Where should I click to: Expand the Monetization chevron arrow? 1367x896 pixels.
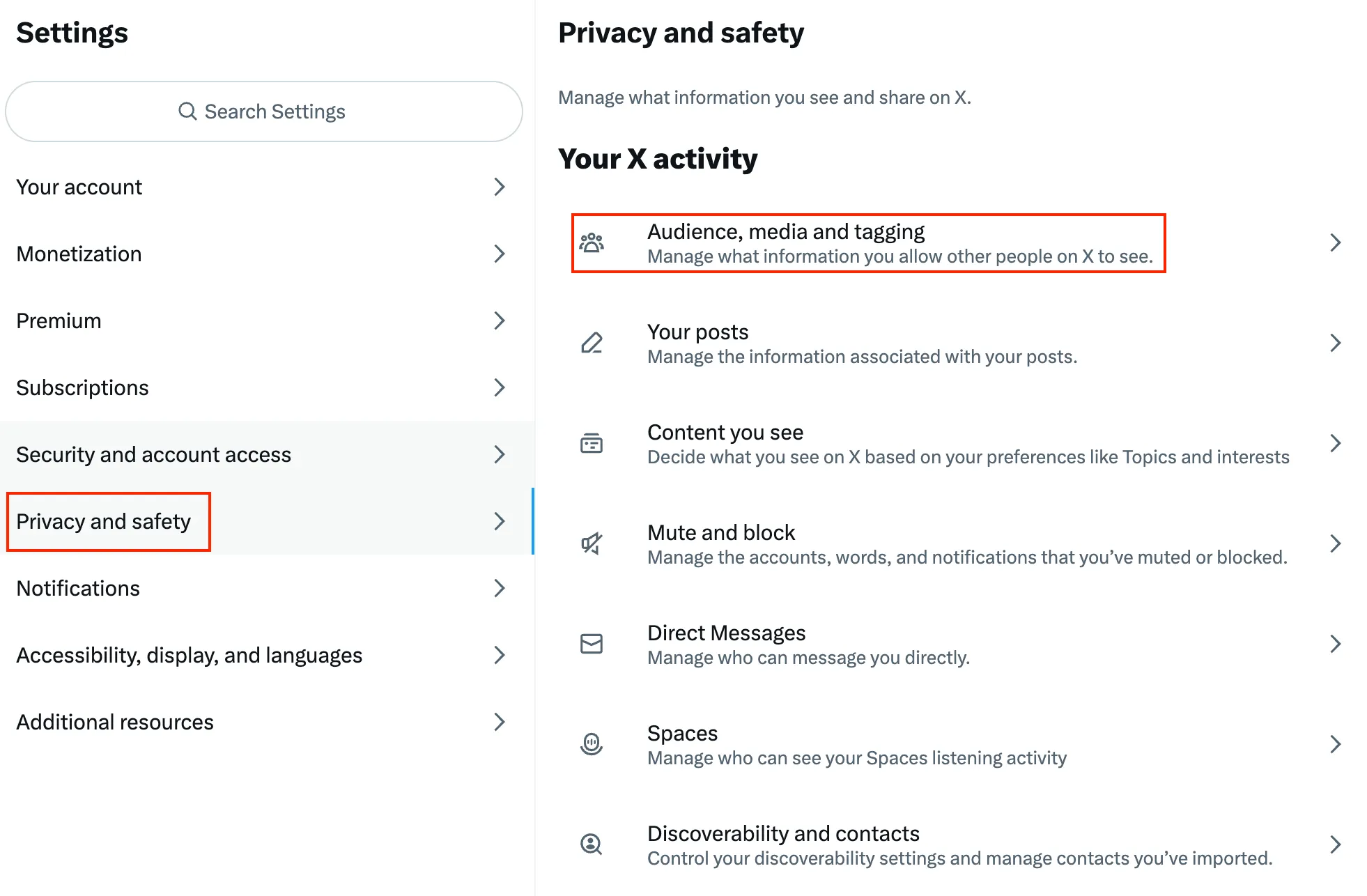pos(500,254)
